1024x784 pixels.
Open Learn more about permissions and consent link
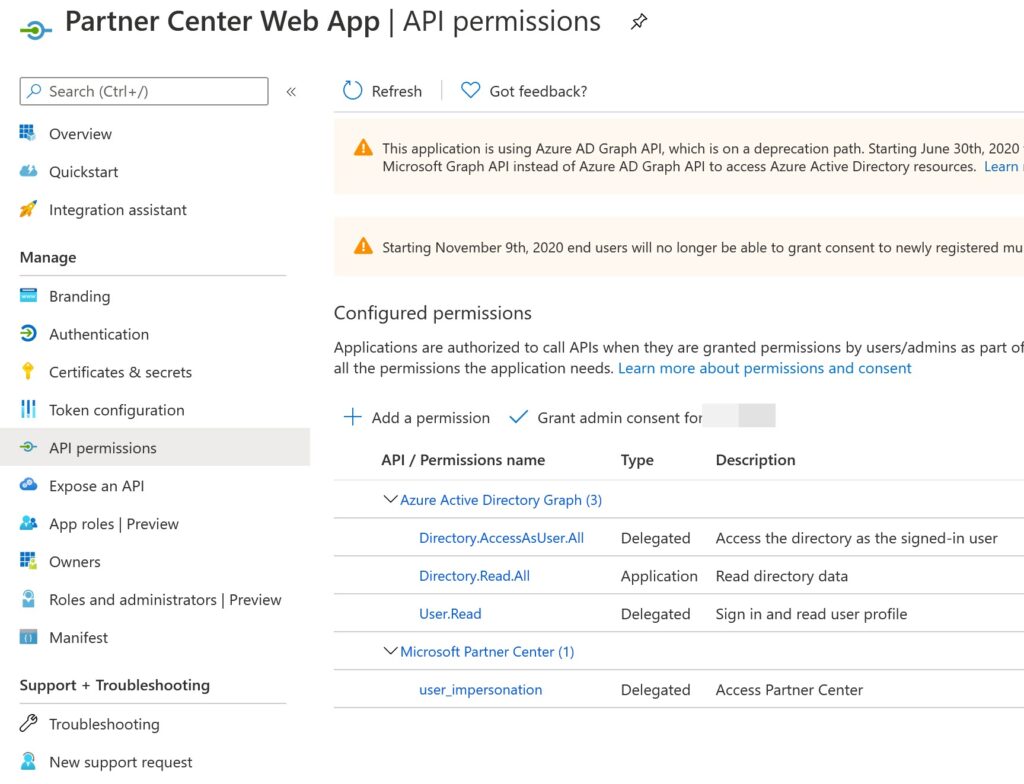click(764, 368)
